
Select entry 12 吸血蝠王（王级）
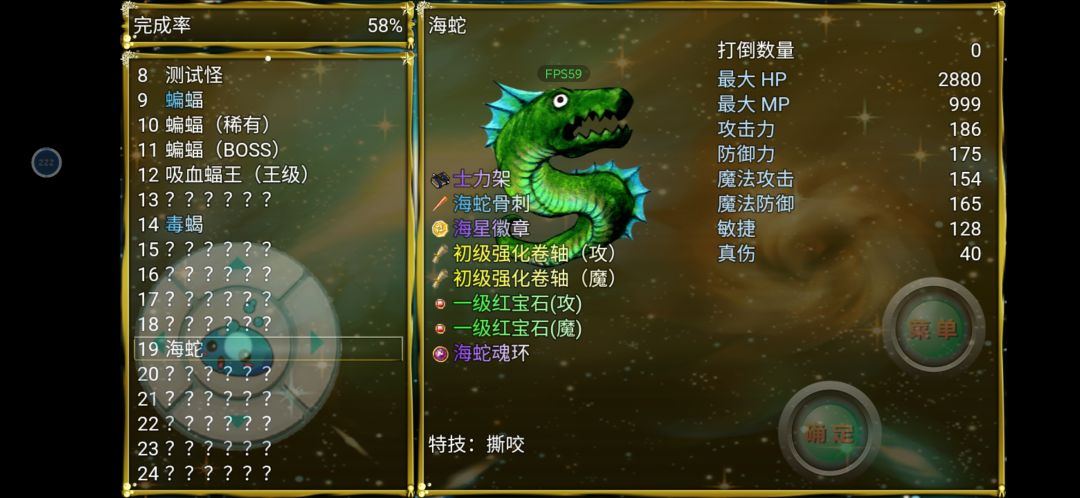coord(268,174)
